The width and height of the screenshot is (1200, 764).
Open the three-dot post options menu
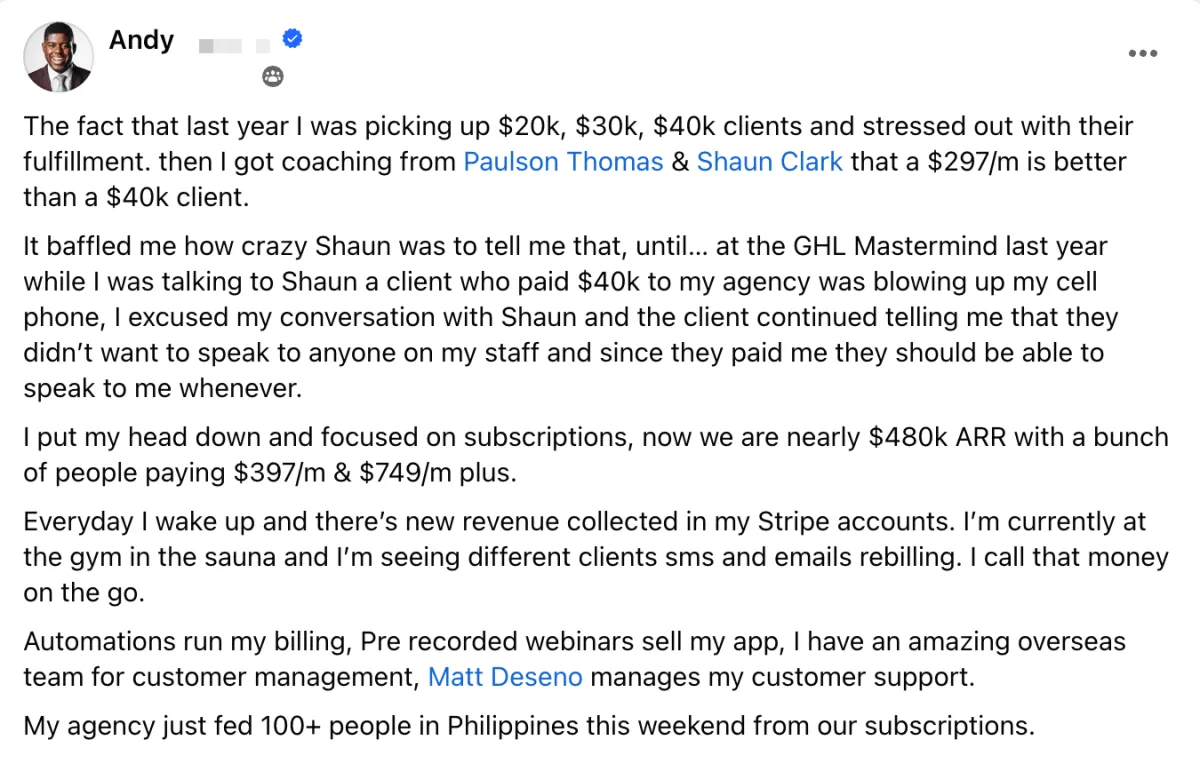point(1142,54)
